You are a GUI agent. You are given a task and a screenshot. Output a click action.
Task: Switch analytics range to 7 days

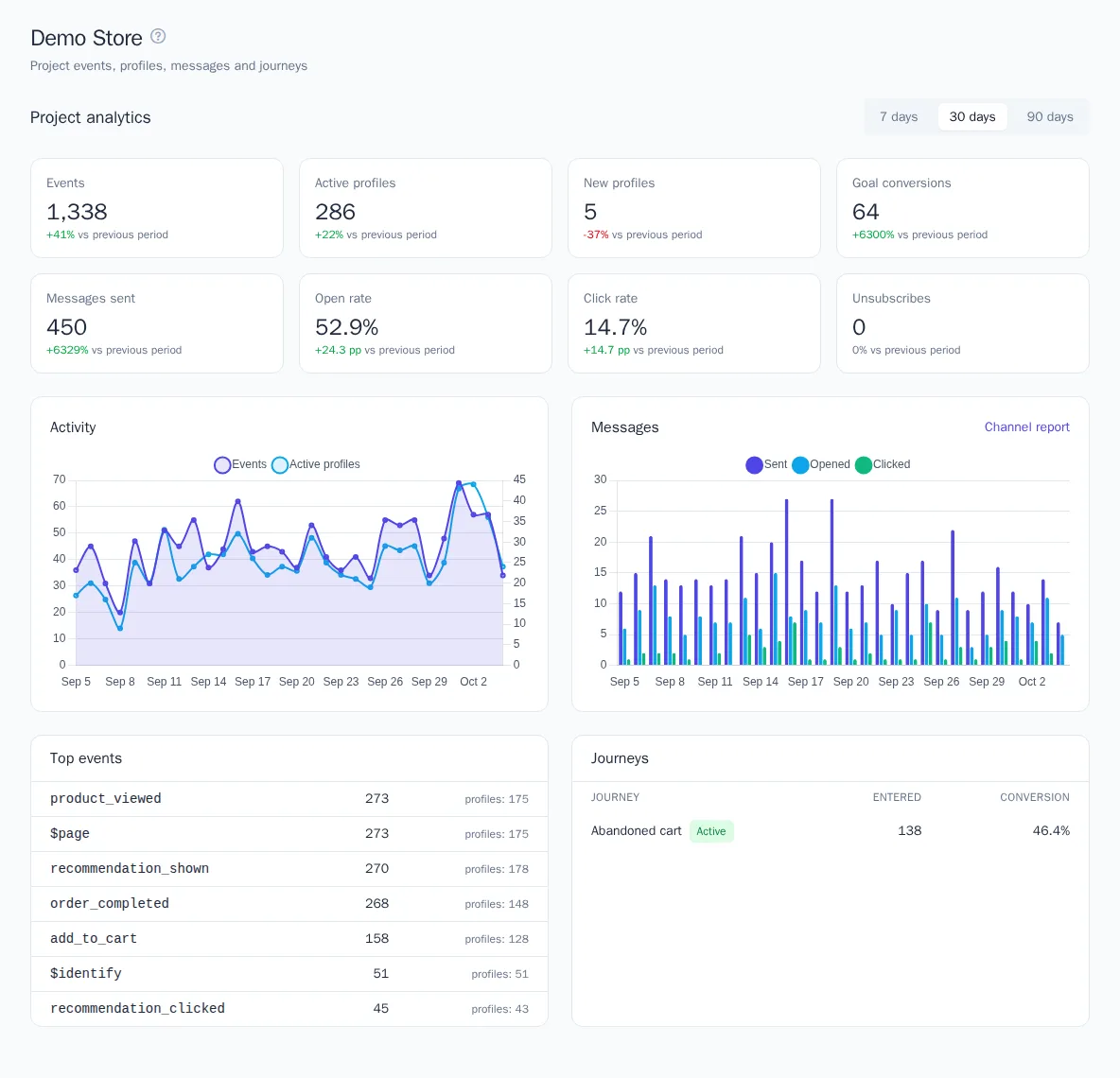tap(899, 116)
